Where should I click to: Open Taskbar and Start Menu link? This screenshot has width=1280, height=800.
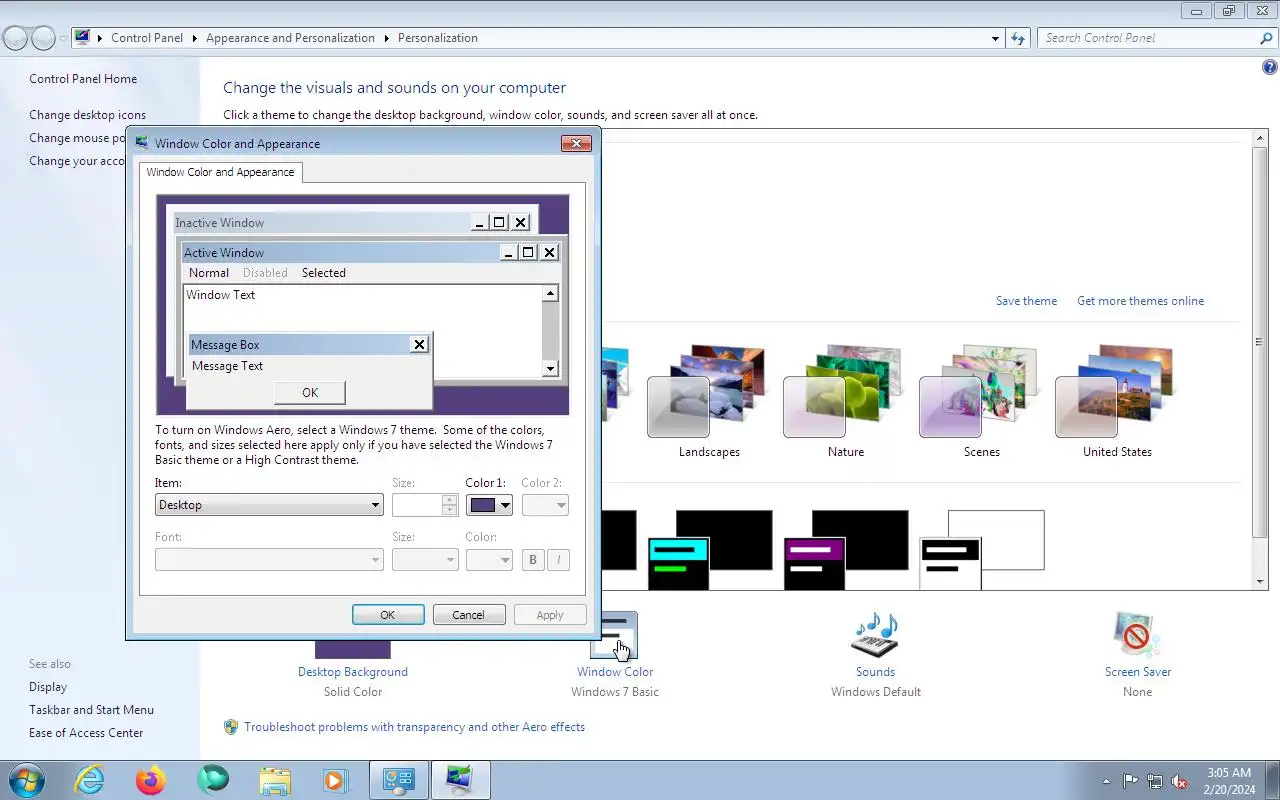pyautogui.click(x=91, y=710)
